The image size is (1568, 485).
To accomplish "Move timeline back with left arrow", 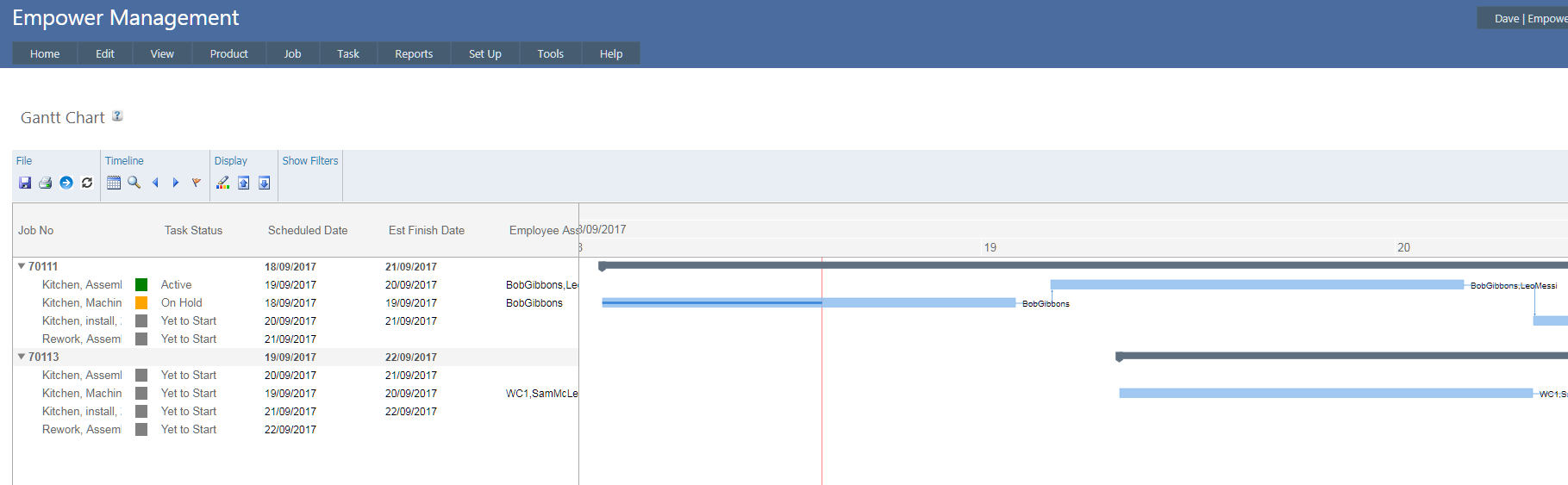I will click(x=155, y=183).
